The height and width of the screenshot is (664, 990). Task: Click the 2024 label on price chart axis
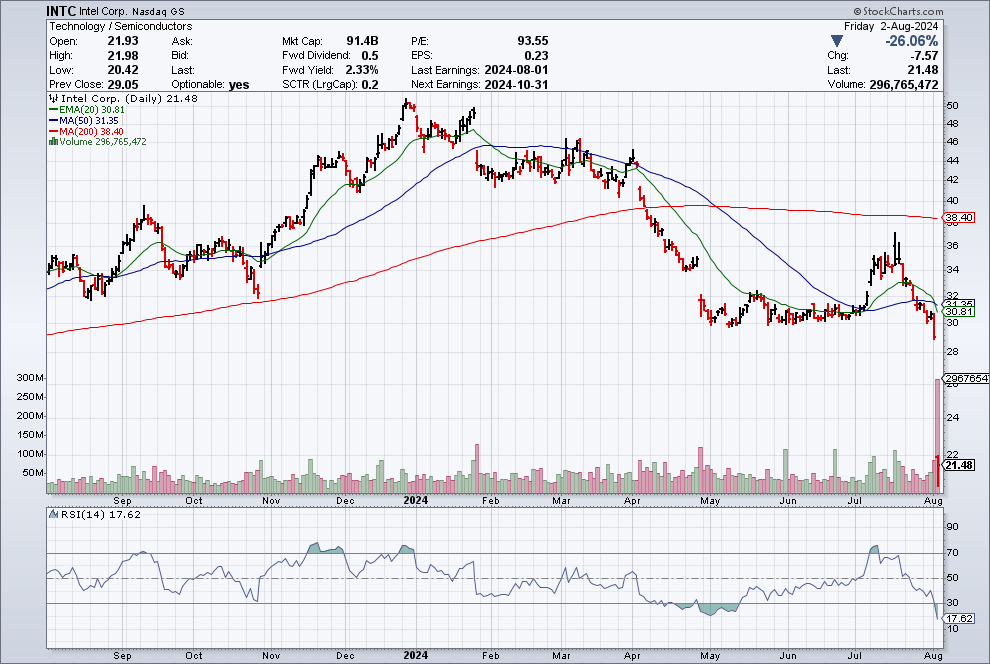point(415,500)
